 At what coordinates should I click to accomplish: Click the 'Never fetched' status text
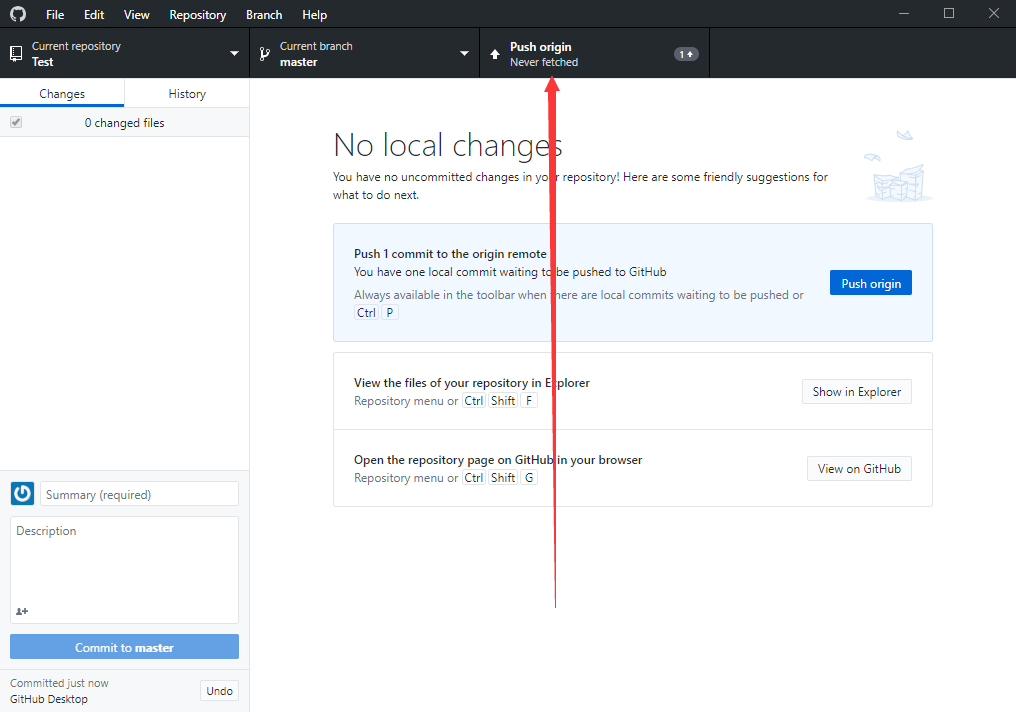[x=544, y=62]
